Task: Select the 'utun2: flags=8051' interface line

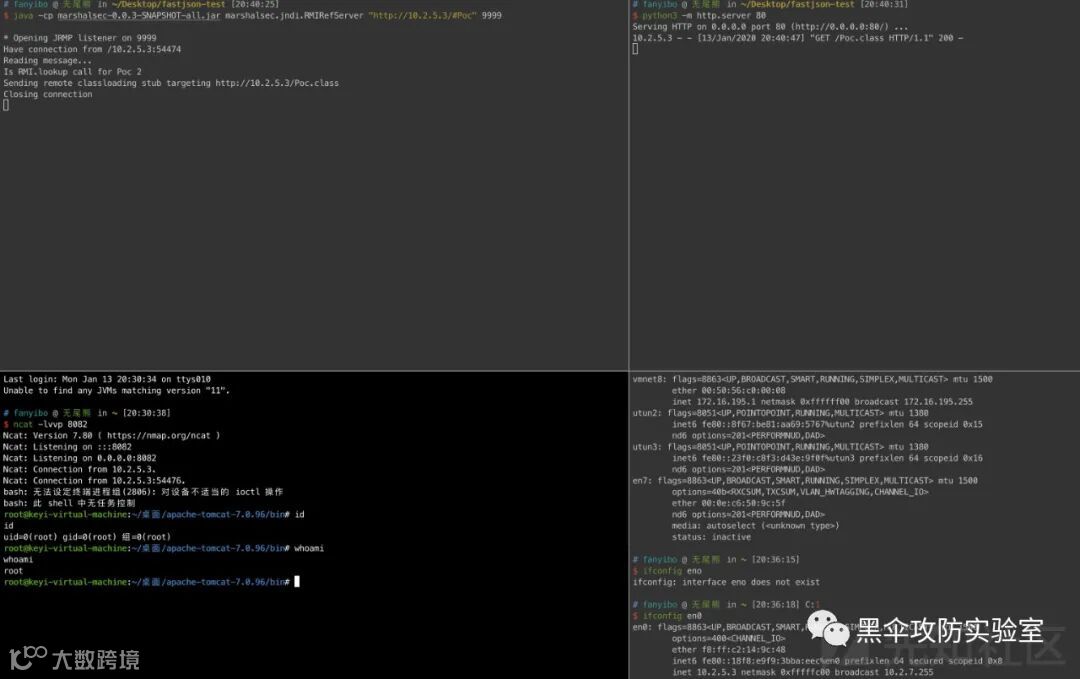Action: pyautogui.click(x=780, y=413)
